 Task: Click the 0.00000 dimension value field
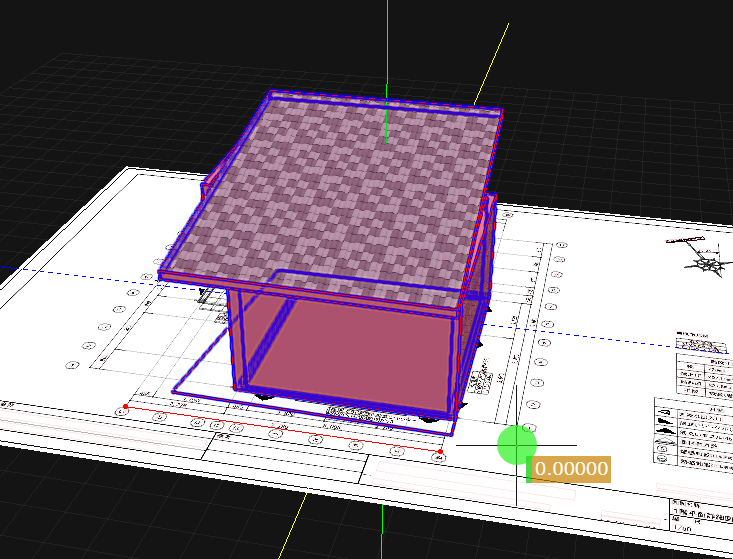[x=569, y=469]
